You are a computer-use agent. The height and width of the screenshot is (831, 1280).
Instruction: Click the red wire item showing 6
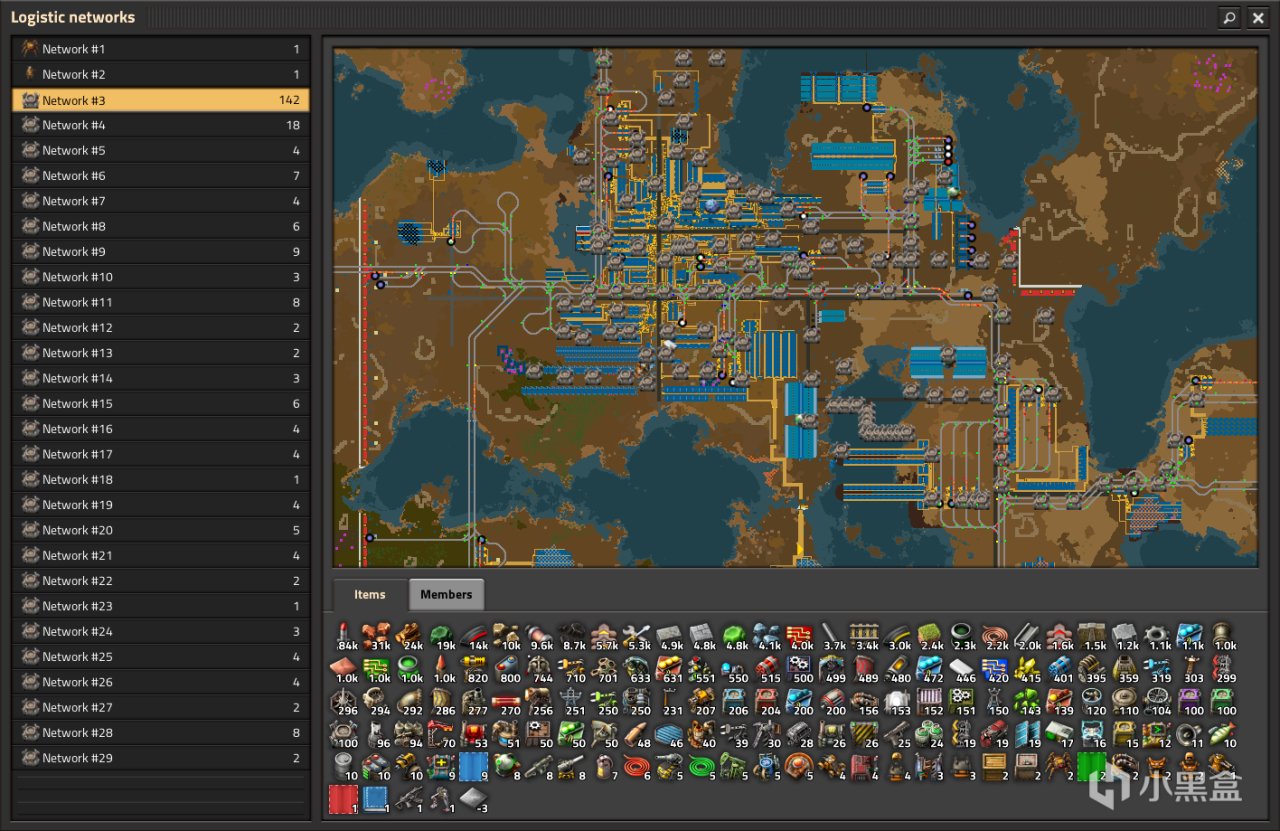(637, 767)
